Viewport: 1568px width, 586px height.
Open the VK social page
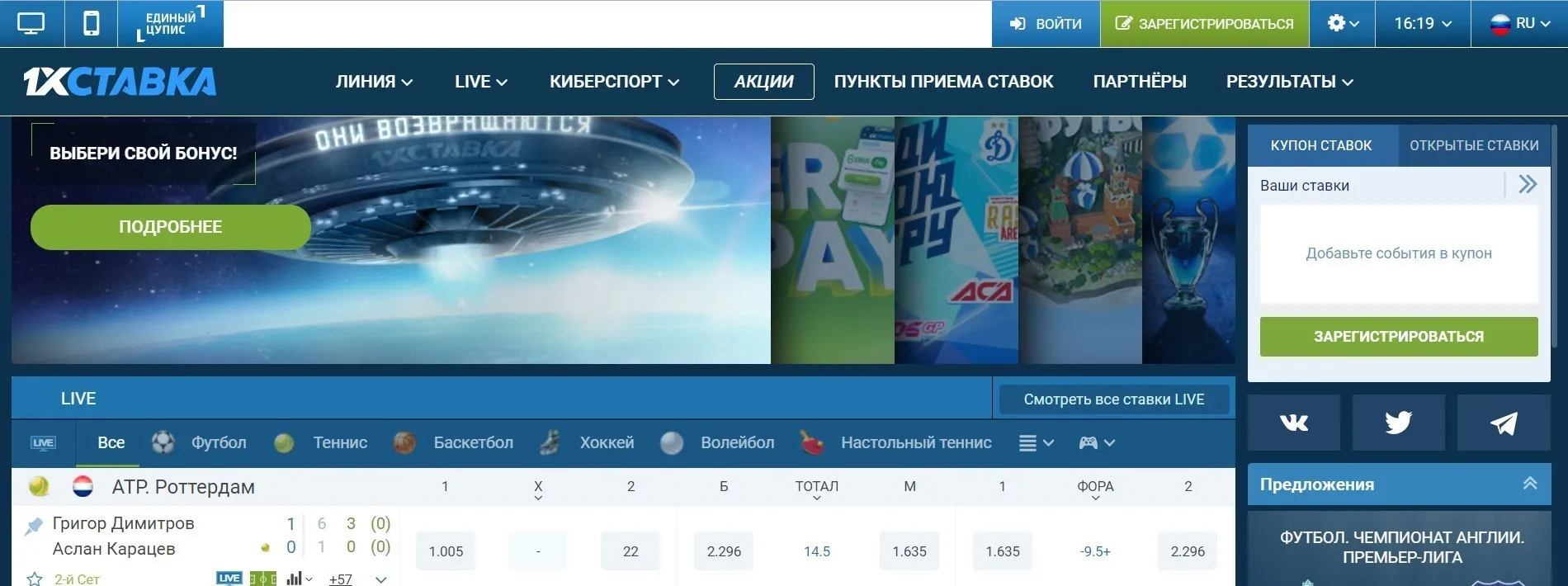[x=1293, y=423]
